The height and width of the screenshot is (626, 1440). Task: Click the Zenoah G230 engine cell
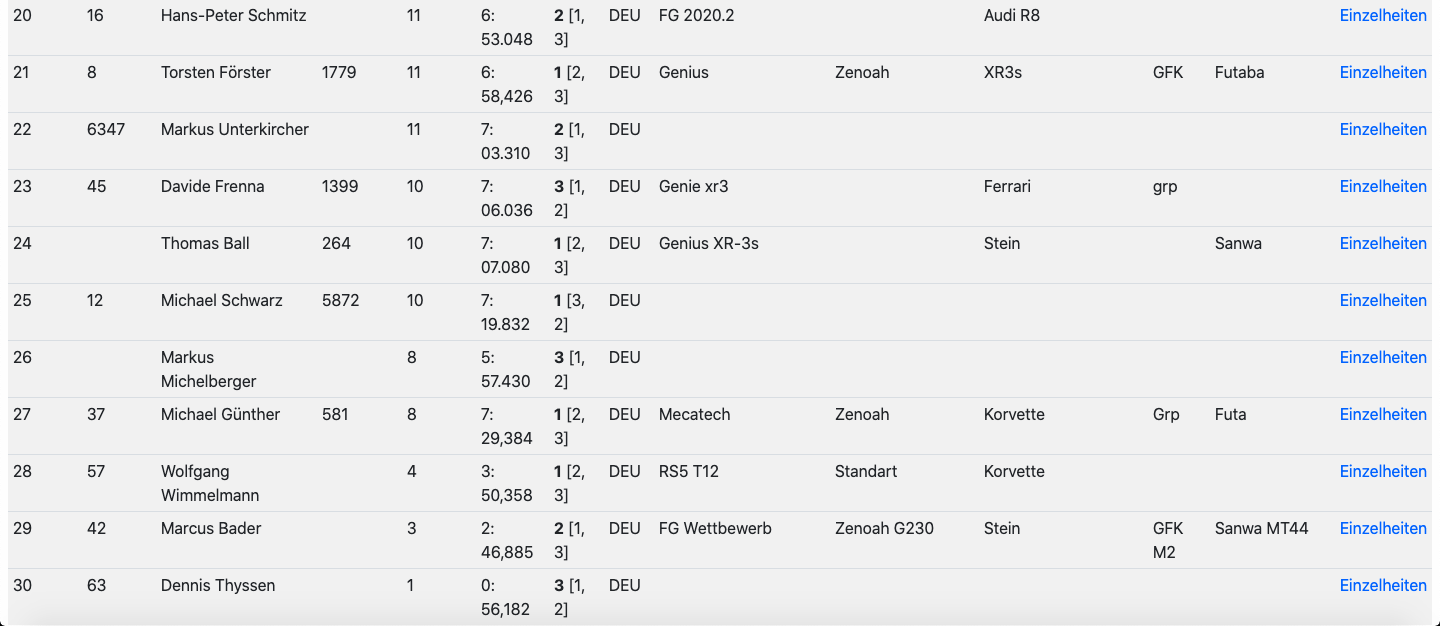[x=884, y=529]
